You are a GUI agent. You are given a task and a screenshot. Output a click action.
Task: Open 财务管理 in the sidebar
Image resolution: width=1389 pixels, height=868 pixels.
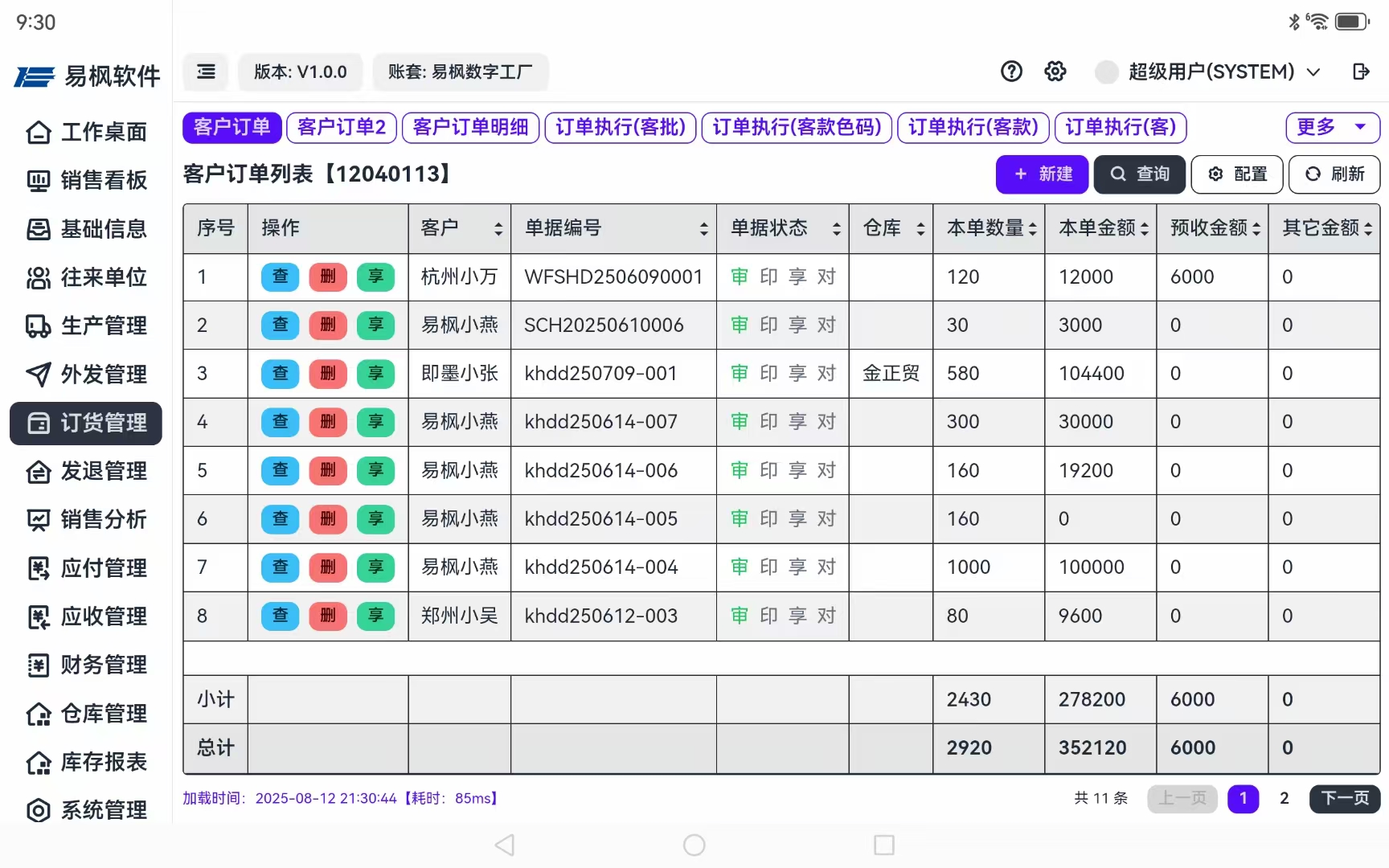(x=86, y=665)
